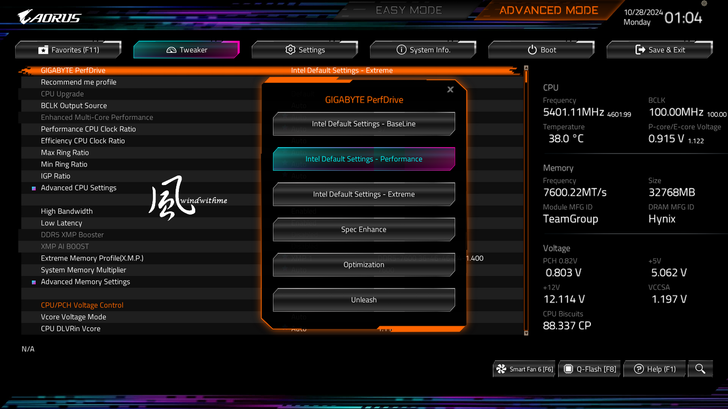Select Advanced Mode header

pyautogui.click(x=548, y=10)
